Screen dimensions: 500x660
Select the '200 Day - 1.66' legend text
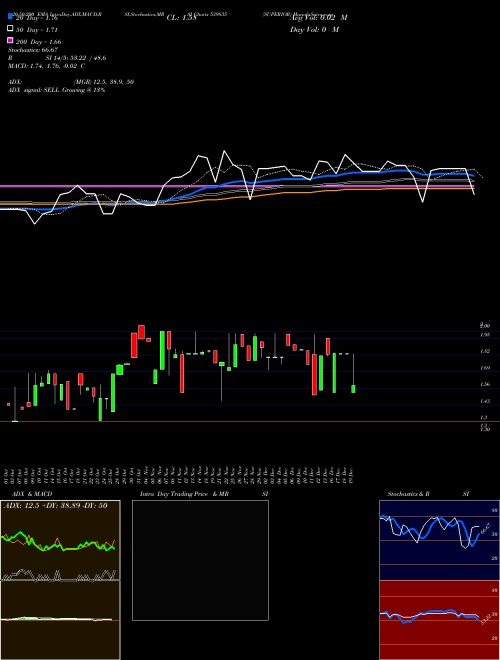click(x=38, y=42)
